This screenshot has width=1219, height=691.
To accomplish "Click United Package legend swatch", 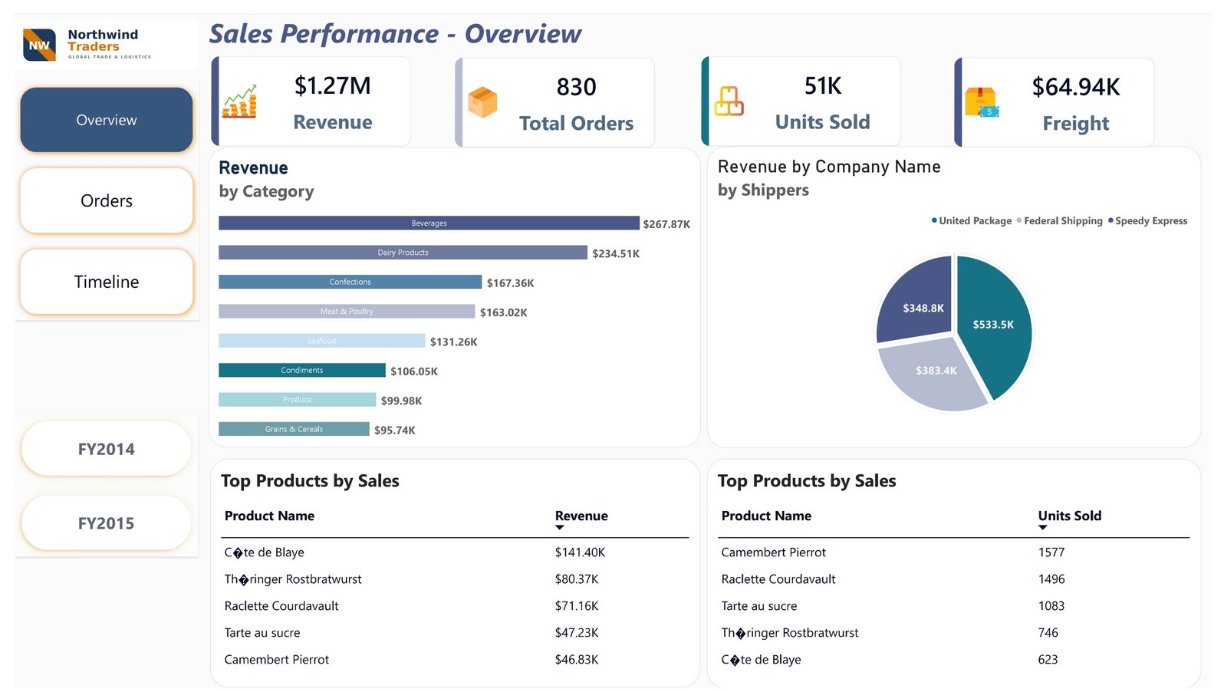I will 934,221.
